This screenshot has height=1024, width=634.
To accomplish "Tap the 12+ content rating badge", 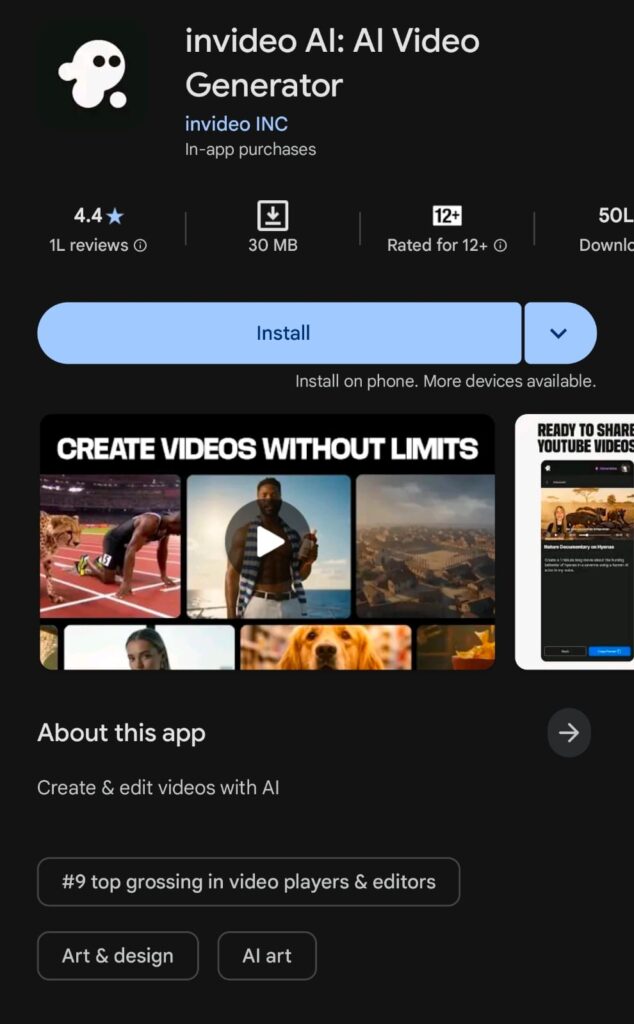I will 447,216.
